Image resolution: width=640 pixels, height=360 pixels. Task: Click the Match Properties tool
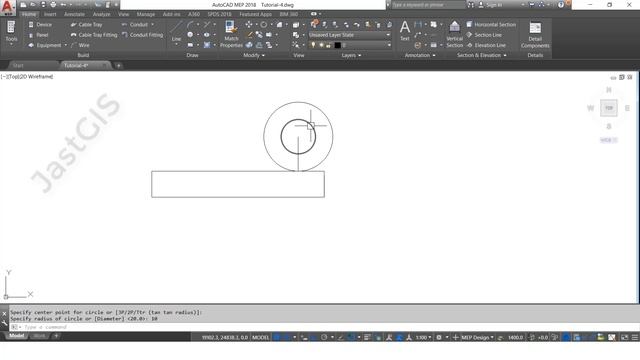click(231, 34)
